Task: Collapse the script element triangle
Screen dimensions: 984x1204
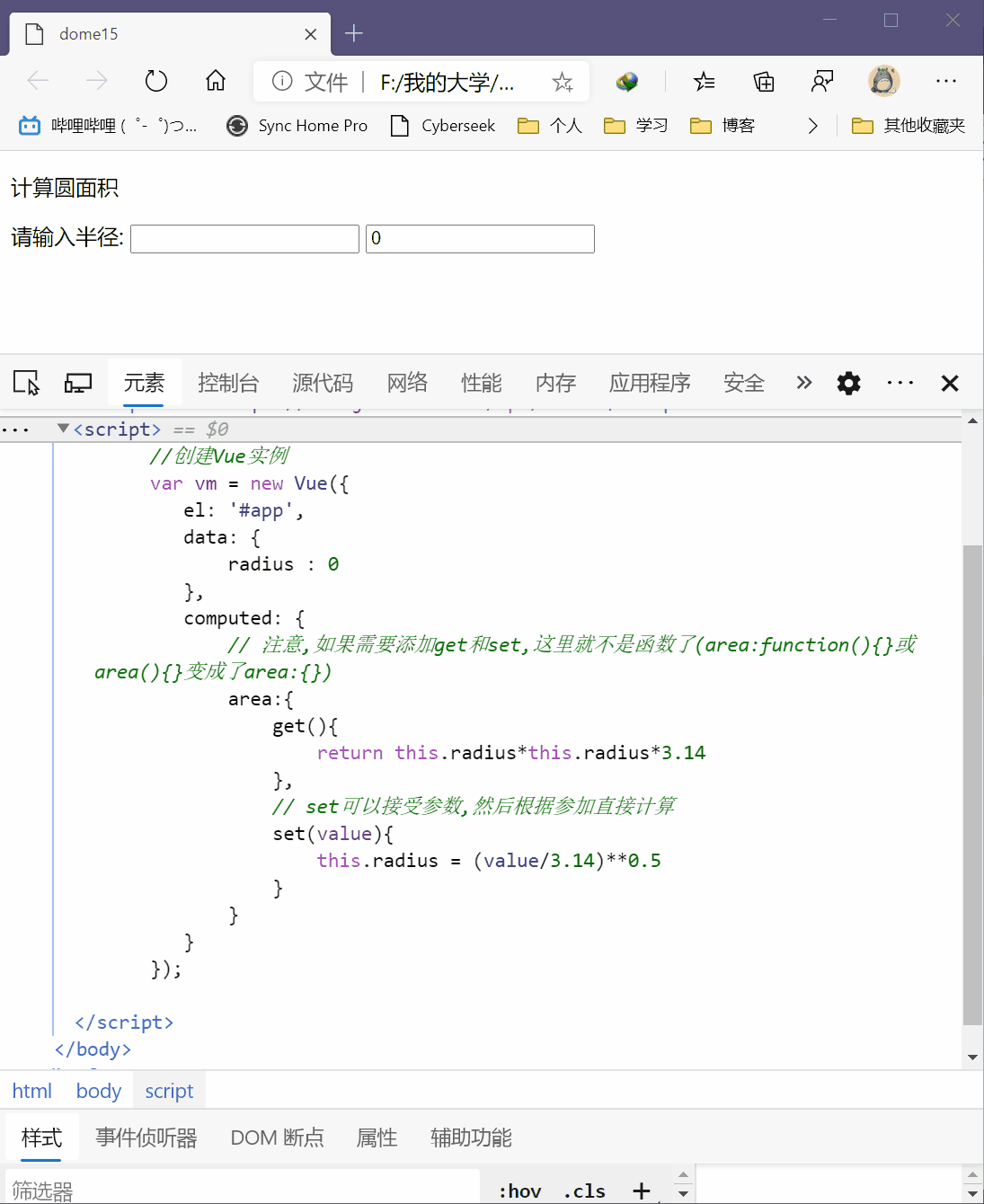Action: [x=63, y=429]
